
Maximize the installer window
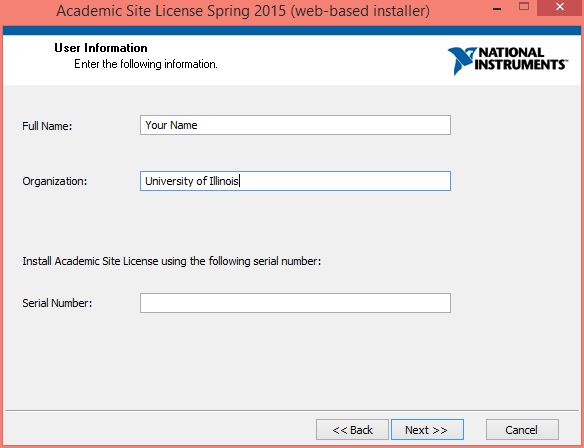click(524, 7)
